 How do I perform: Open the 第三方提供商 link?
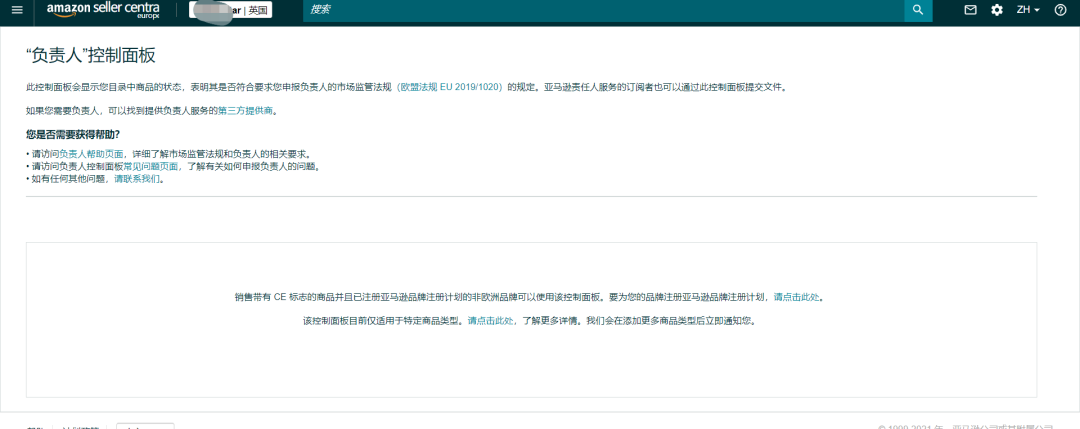tap(246, 110)
